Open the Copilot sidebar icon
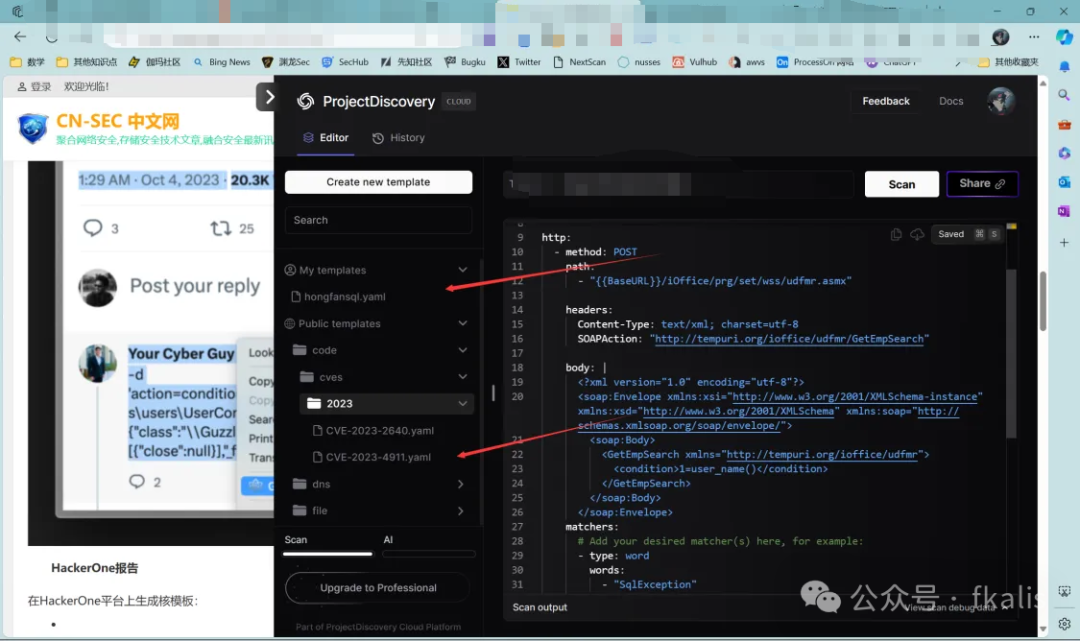Screen dimensions: 1080x641 (1064, 36)
